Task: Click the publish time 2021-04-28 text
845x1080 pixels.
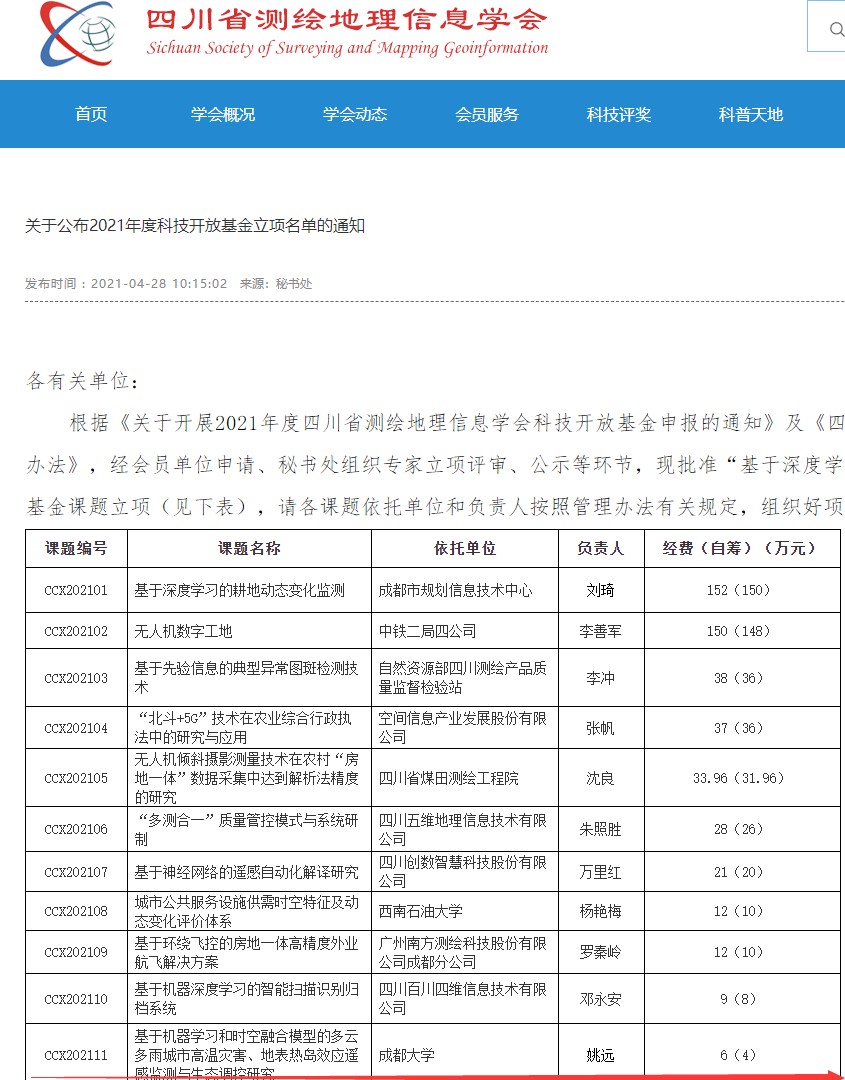Action: coord(159,284)
